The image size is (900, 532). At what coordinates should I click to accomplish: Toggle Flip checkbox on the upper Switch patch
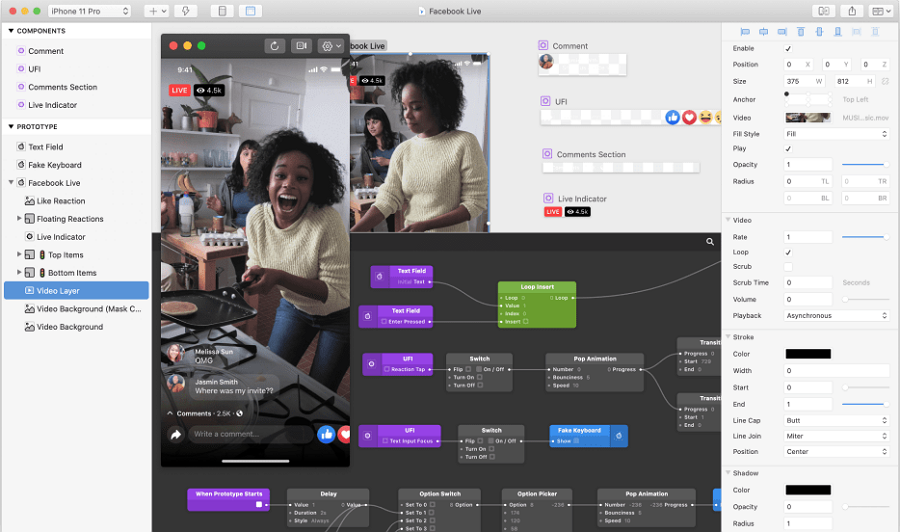point(468,369)
